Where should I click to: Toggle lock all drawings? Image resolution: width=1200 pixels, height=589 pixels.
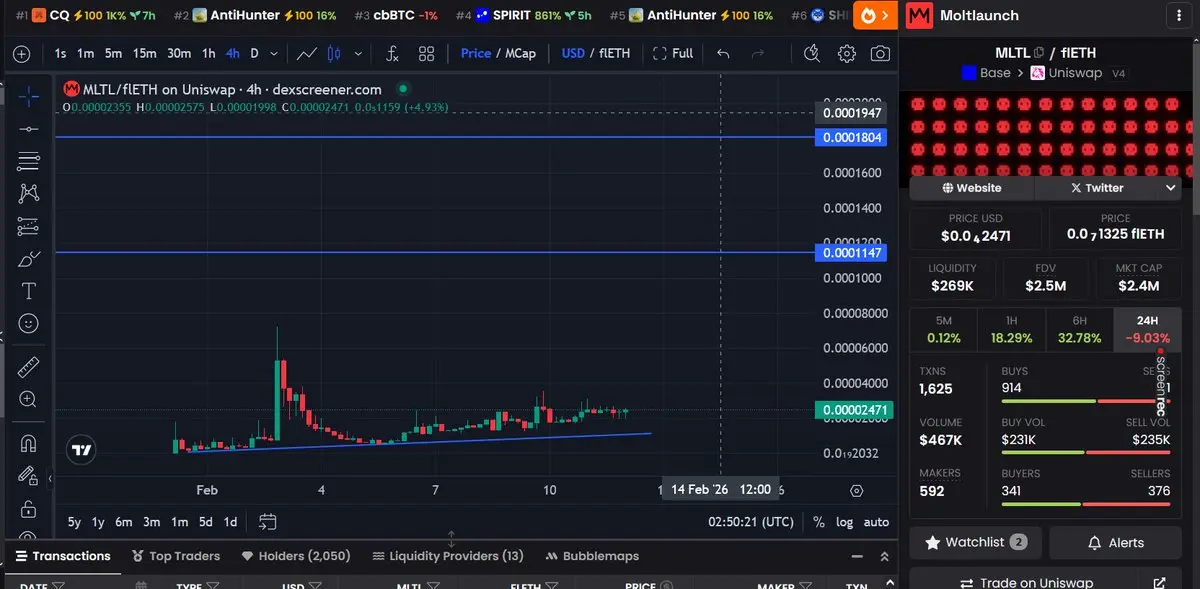(28, 508)
